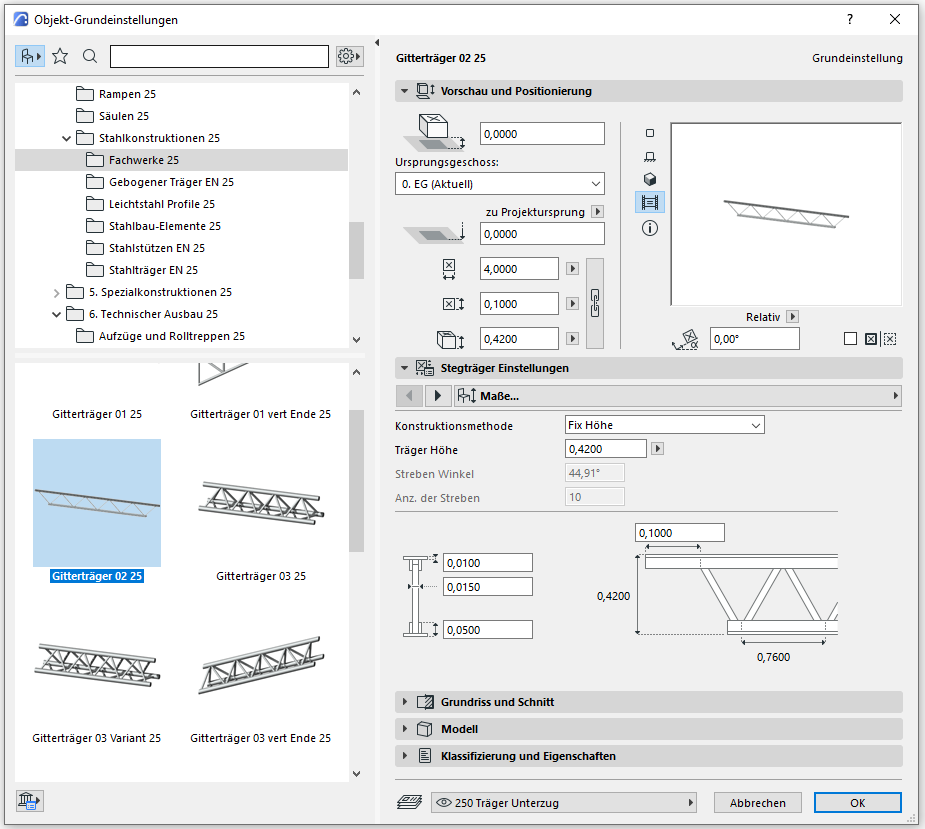Click the library manager icon at bottom left
Screen dimensions: 925x829
pos(29,800)
